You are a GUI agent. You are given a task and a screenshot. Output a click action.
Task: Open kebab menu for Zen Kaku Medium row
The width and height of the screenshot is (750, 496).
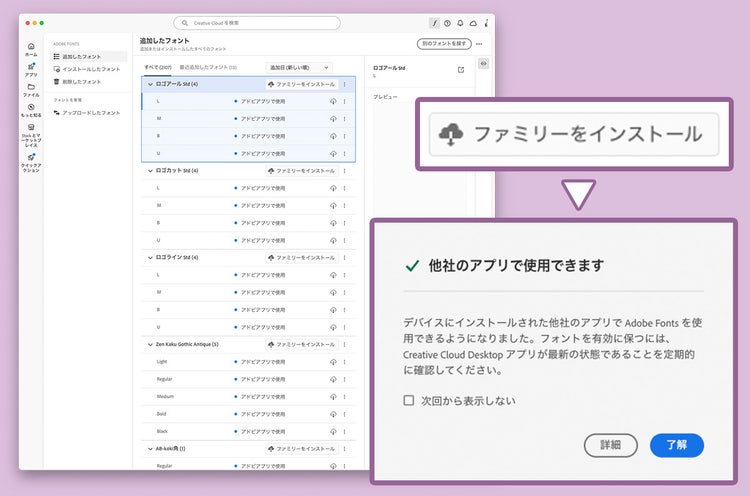click(x=344, y=397)
